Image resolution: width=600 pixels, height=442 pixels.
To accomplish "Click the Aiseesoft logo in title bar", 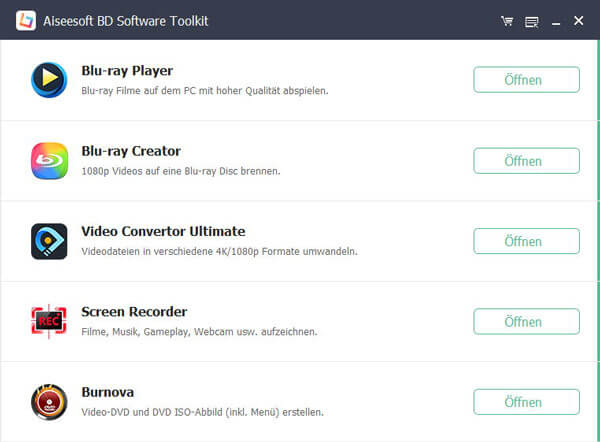I will click(x=26, y=20).
